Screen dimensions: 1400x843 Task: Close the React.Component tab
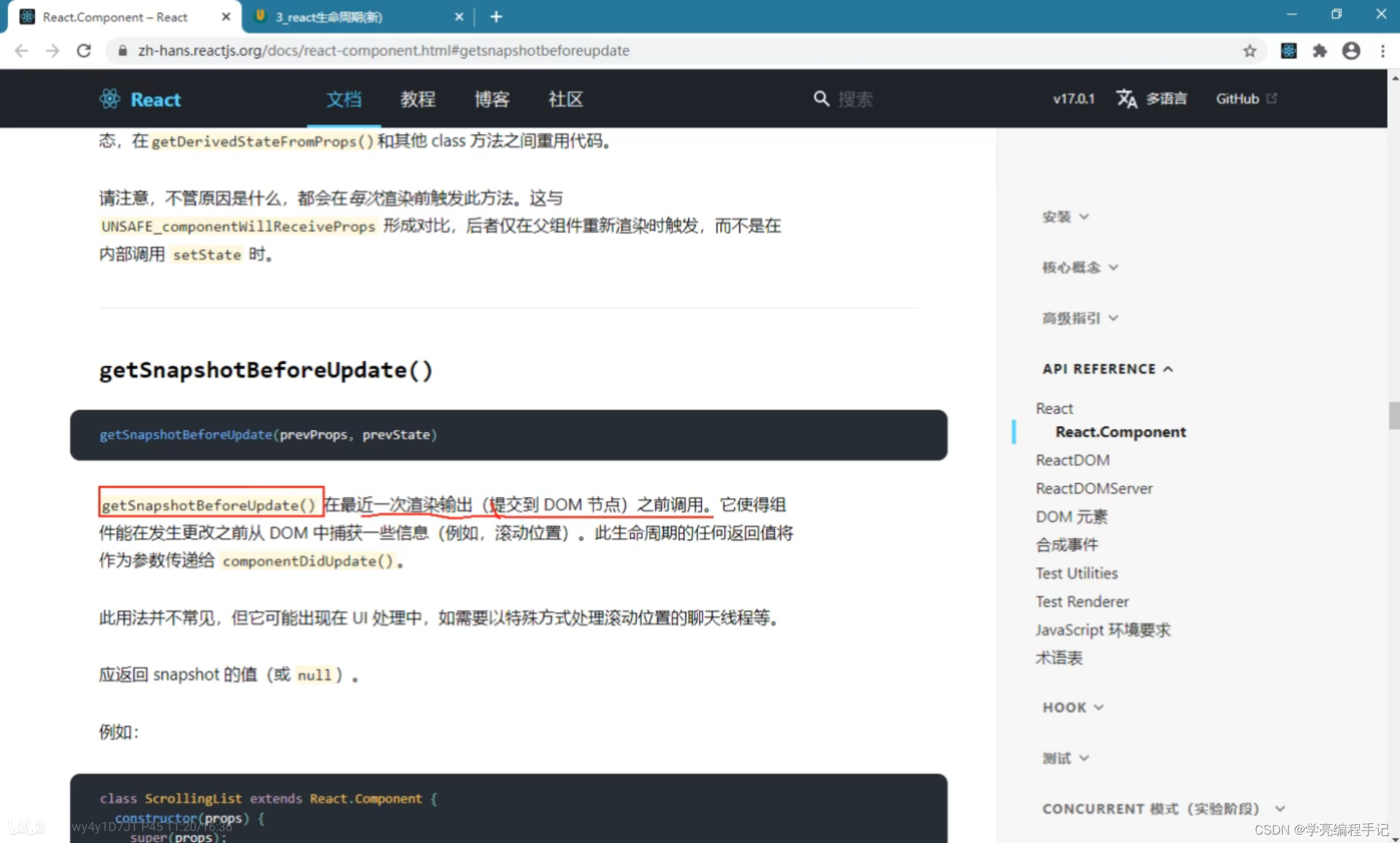click(225, 17)
